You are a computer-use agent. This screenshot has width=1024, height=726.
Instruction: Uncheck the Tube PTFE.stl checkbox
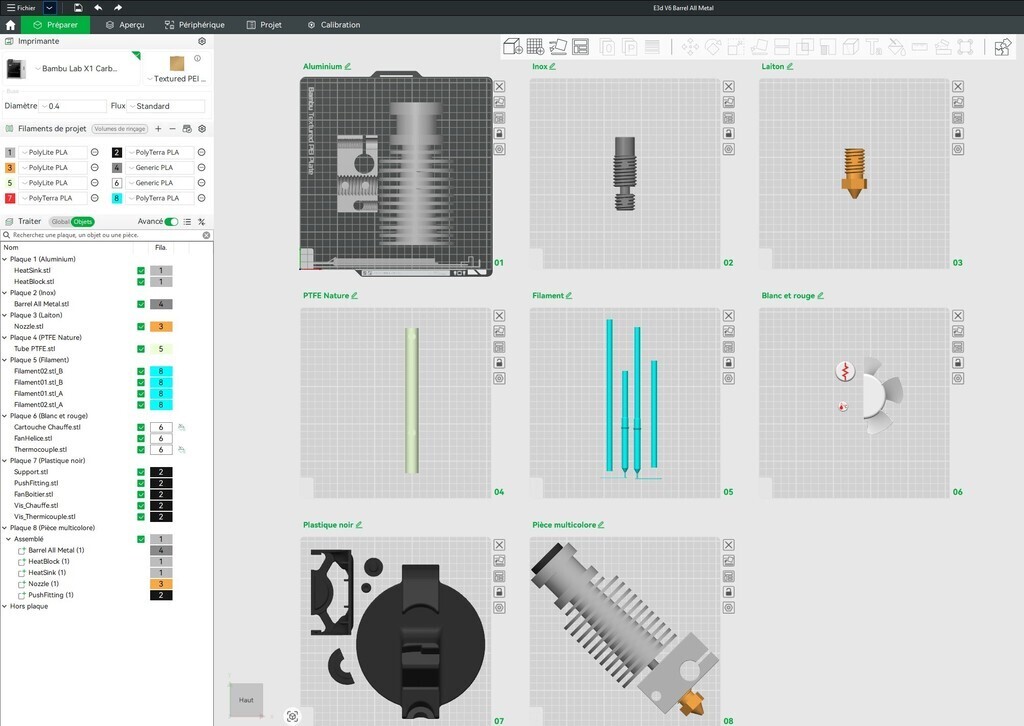tap(141, 349)
